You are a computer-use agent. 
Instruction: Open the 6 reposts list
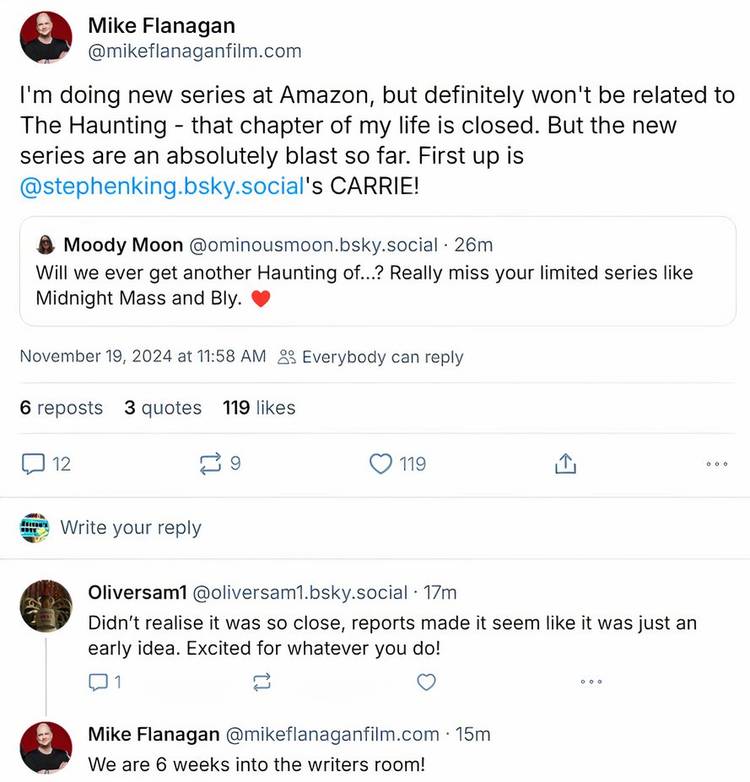61,408
